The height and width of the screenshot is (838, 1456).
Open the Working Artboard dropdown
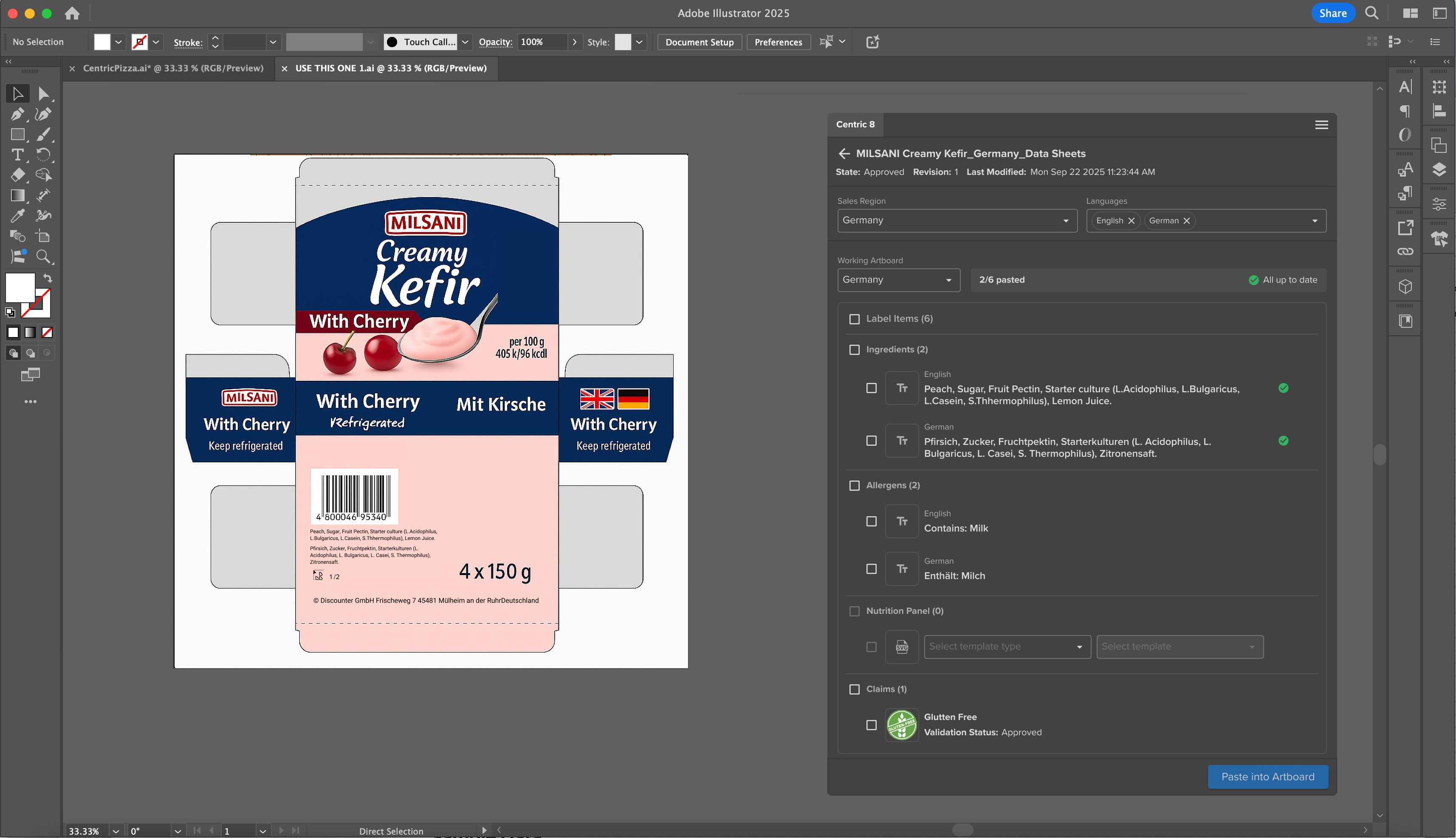(x=898, y=280)
